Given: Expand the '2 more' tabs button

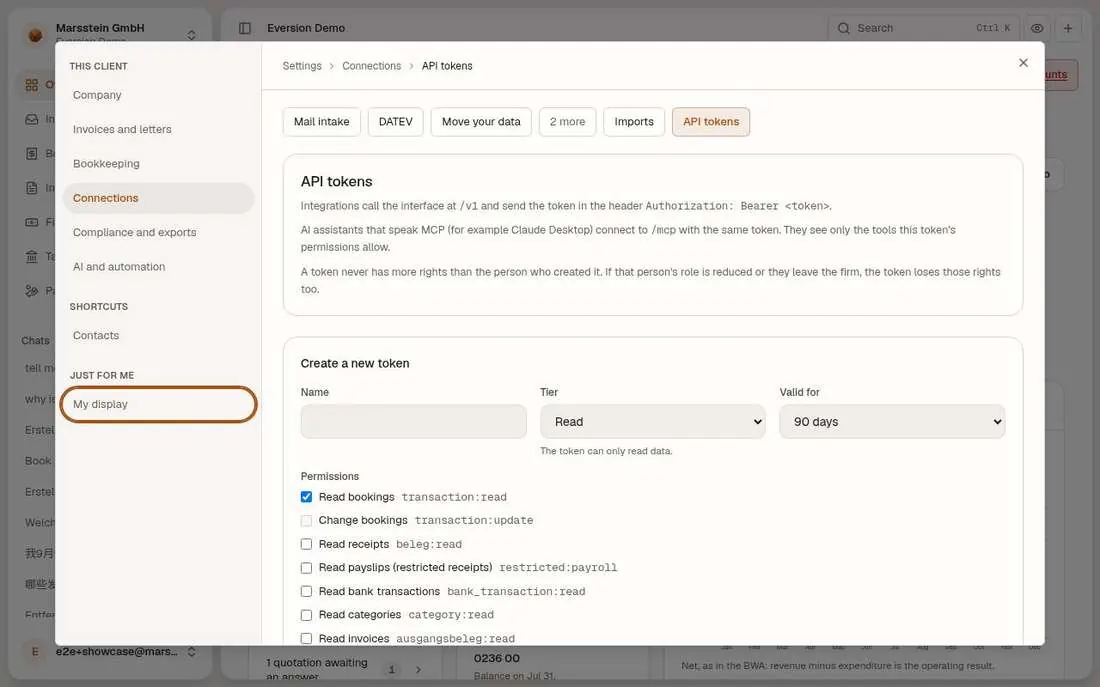Looking at the screenshot, I should click(568, 121).
